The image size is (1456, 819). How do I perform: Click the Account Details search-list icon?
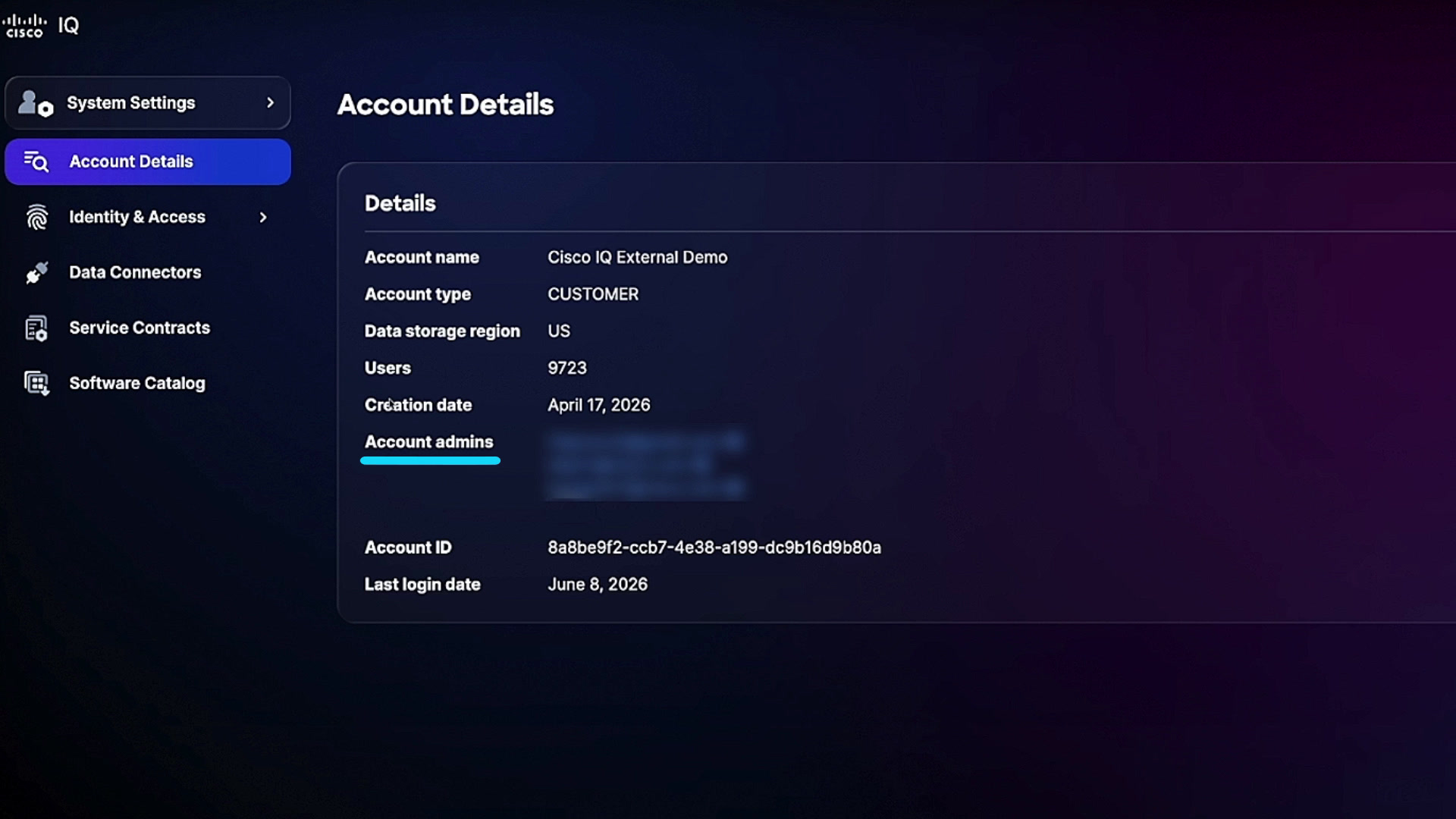(x=36, y=162)
